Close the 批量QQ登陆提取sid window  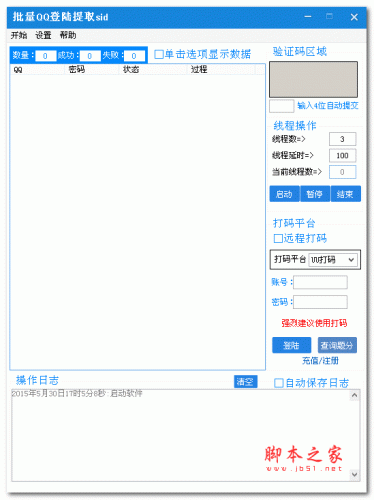click(x=354, y=17)
